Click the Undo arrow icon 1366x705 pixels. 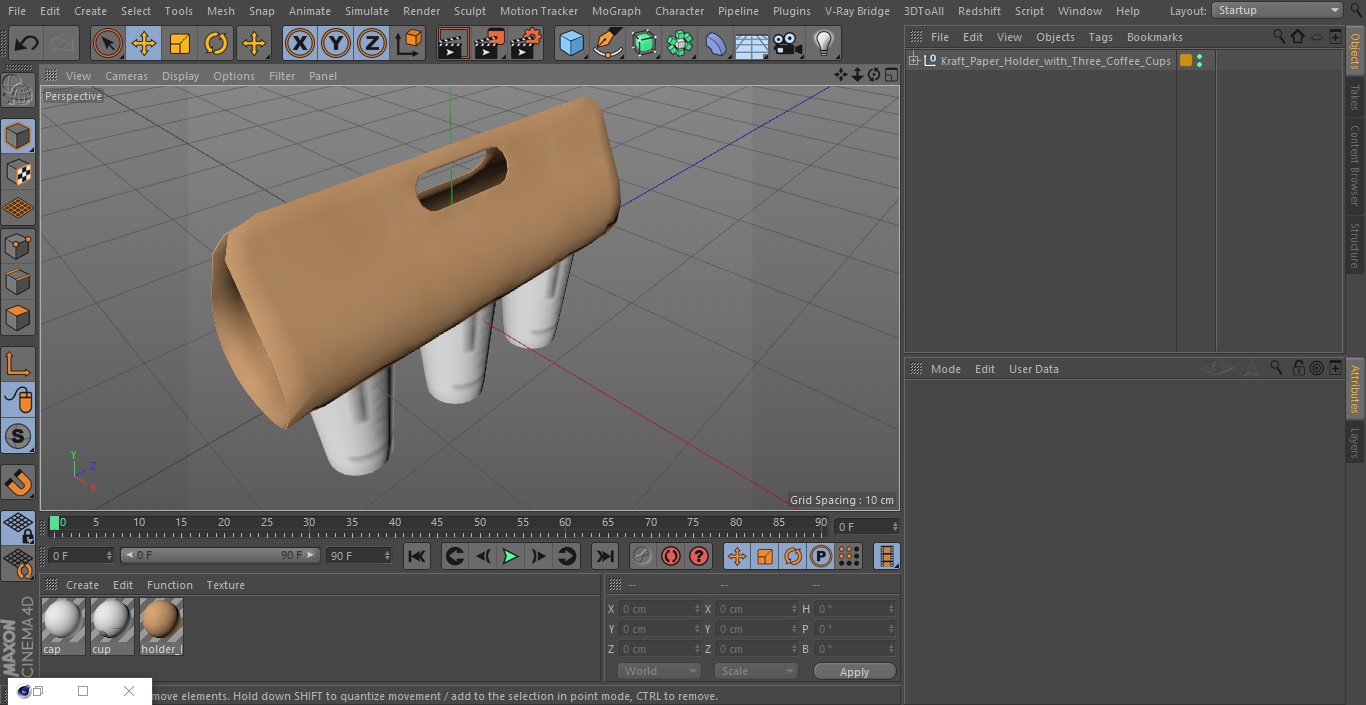point(26,43)
